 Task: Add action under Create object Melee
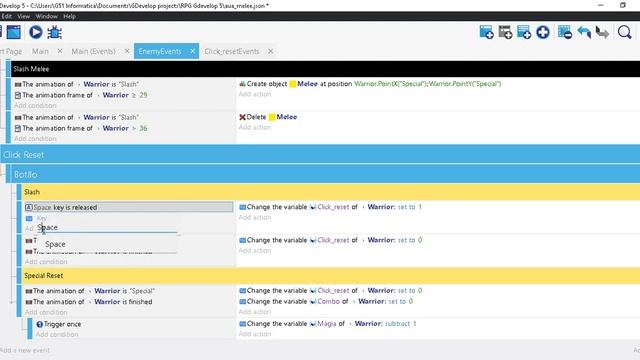tap(255, 94)
